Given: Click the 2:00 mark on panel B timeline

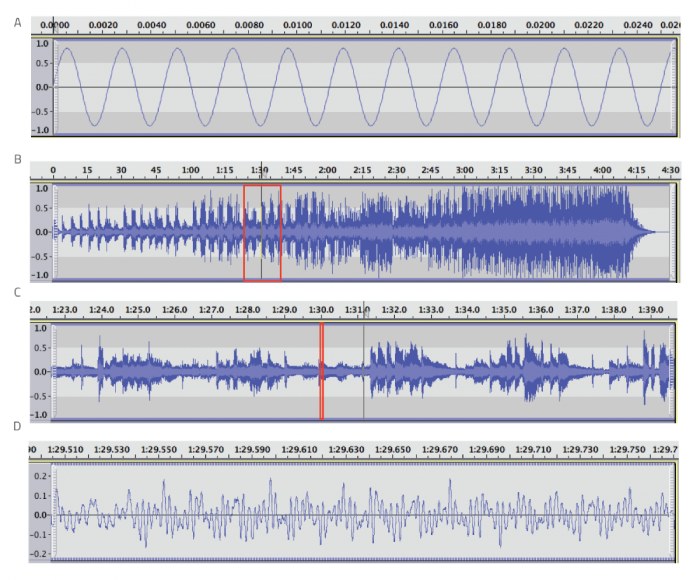Looking at the screenshot, I should (x=327, y=170).
